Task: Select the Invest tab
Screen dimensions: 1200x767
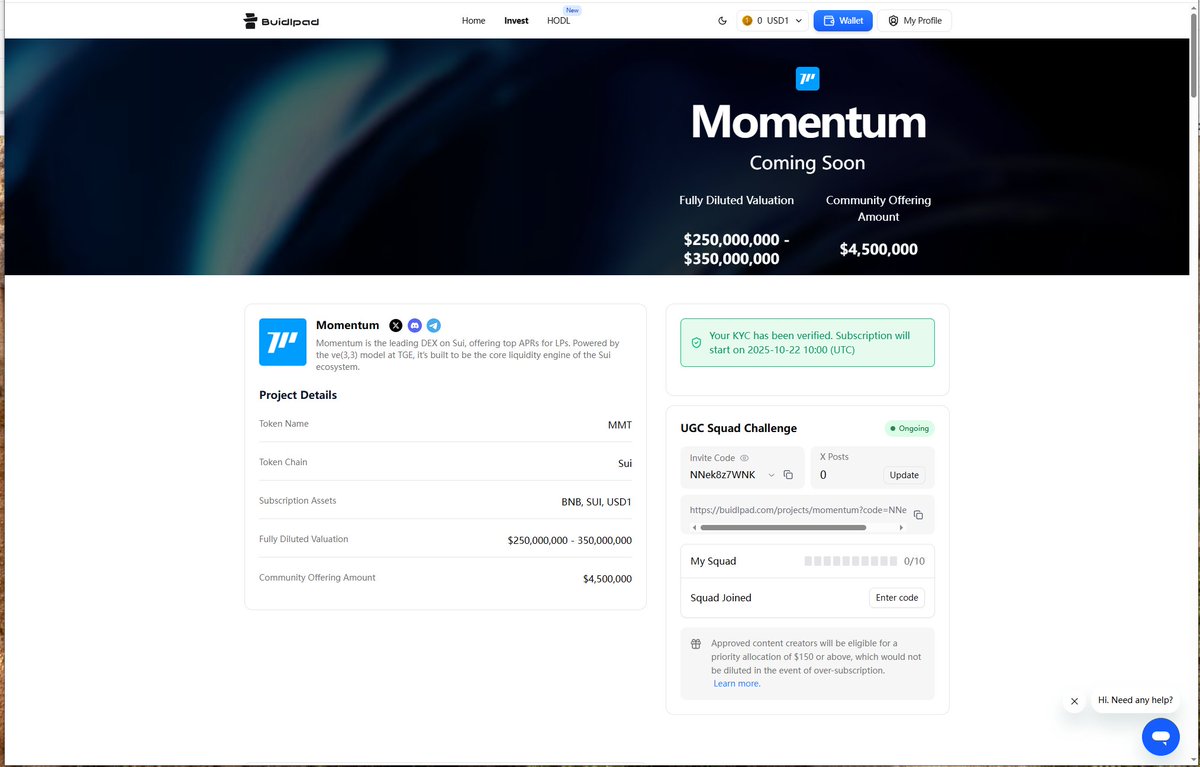Action: coord(516,20)
